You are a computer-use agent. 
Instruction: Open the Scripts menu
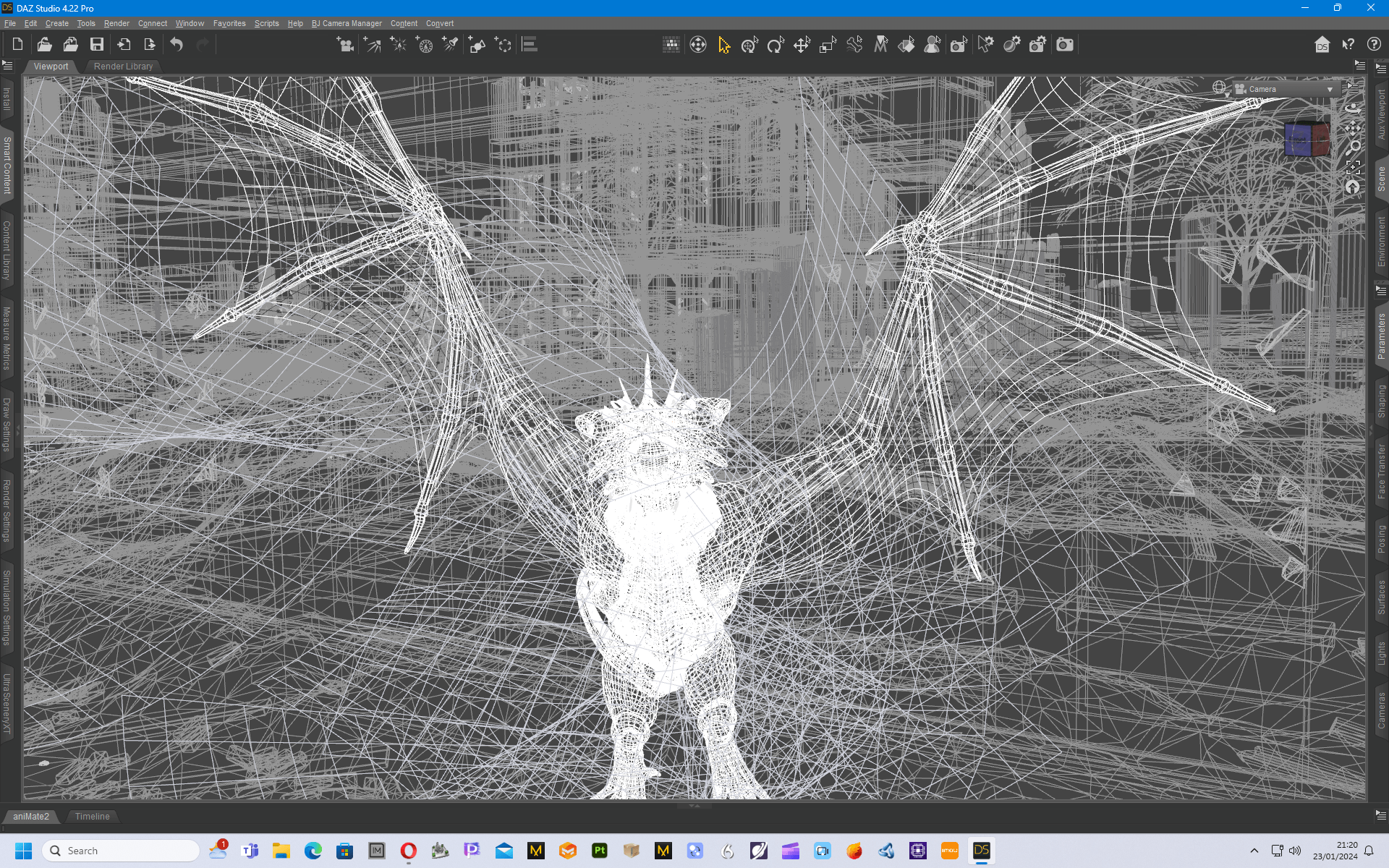pyautogui.click(x=266, y=23)
